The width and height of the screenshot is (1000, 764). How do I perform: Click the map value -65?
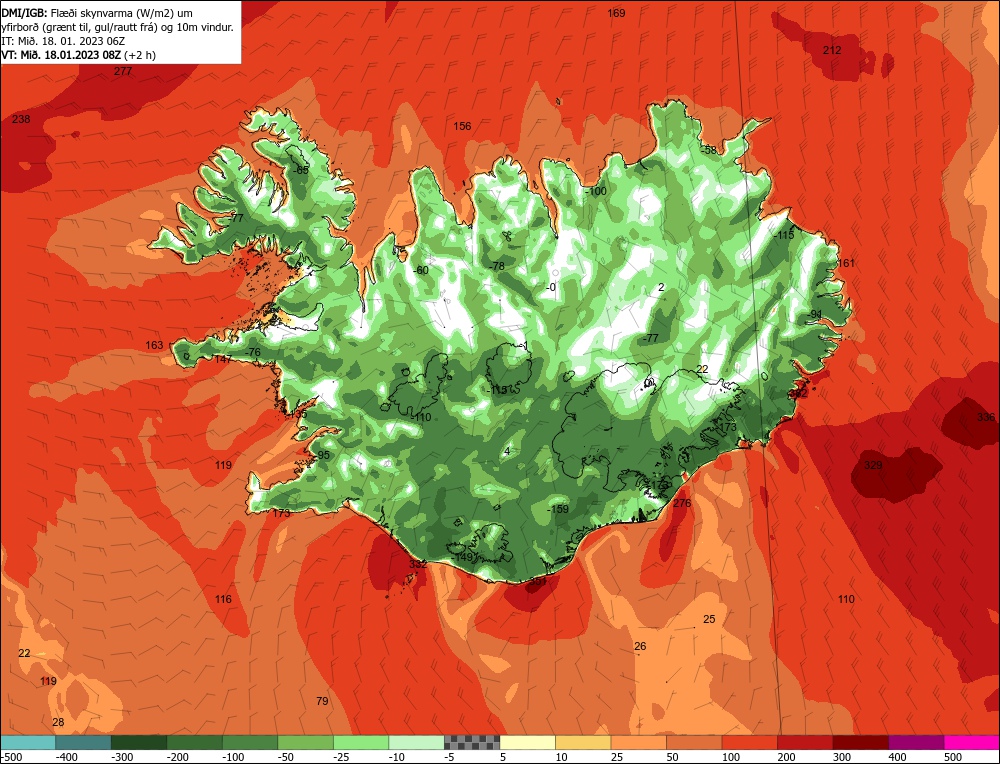[301, 170]
